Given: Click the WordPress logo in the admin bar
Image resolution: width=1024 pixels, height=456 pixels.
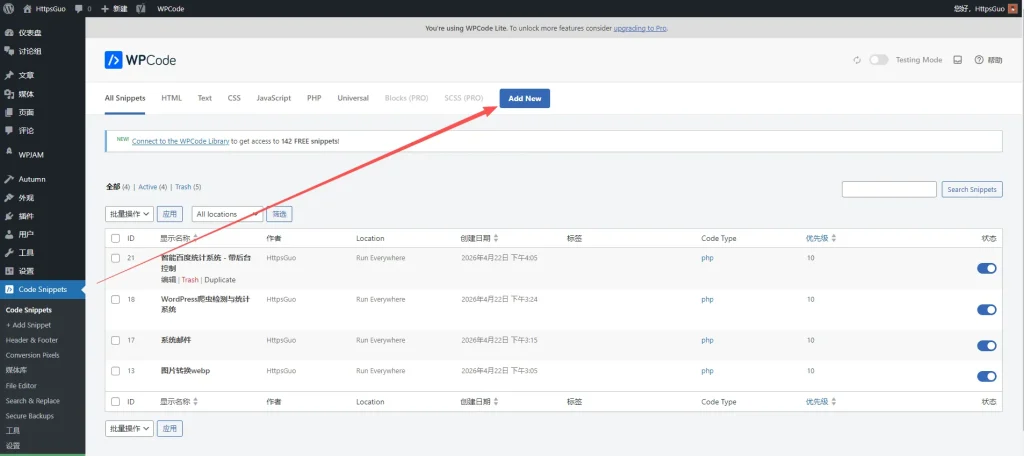Looking at the screenshot, I should tap(10, 8).
